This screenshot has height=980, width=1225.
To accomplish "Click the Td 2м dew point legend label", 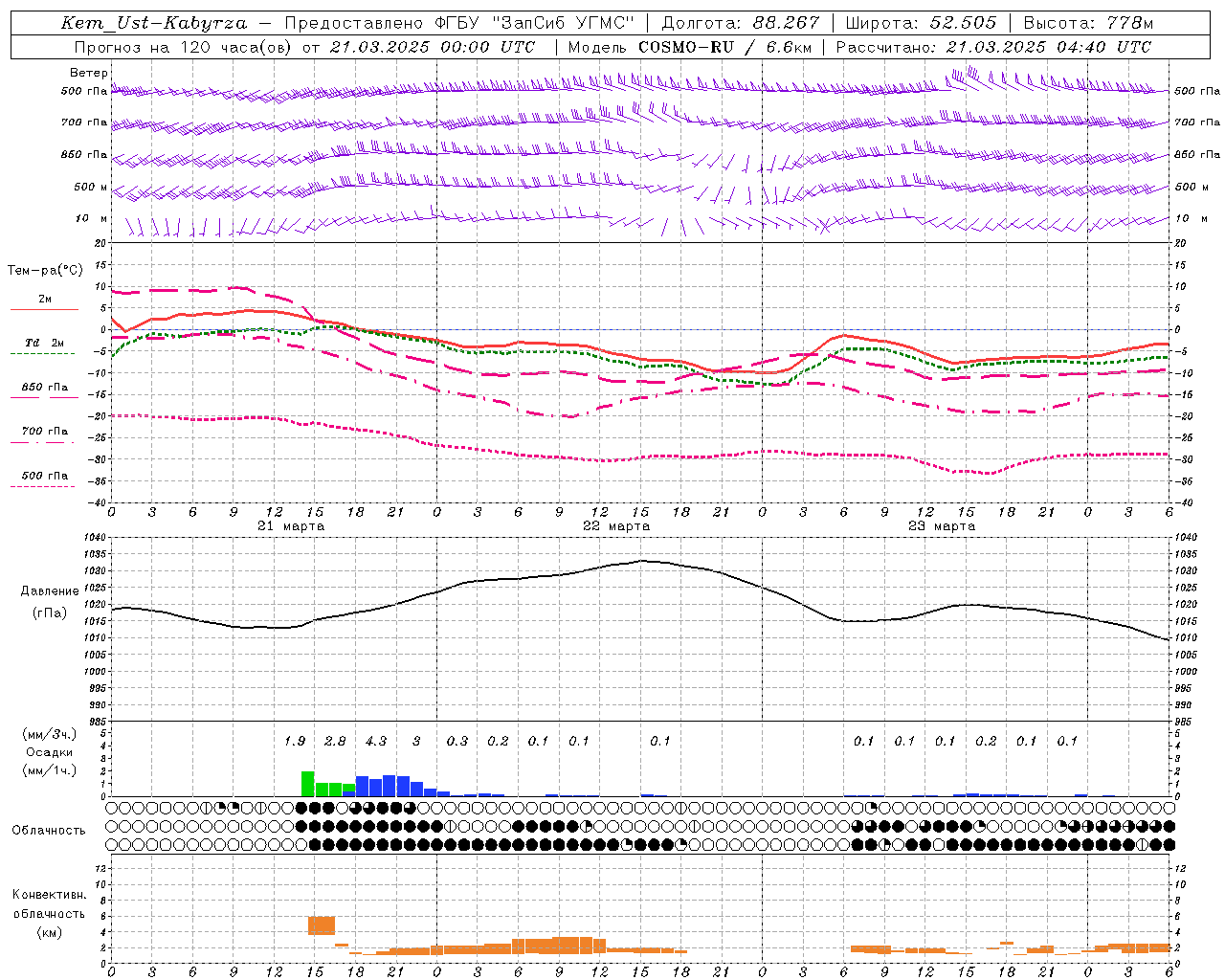I will click(x=44, y=343).
